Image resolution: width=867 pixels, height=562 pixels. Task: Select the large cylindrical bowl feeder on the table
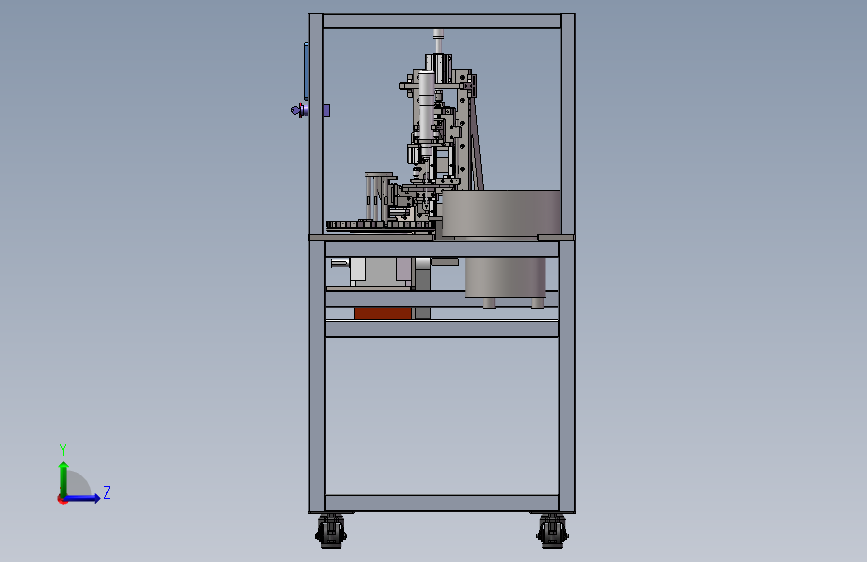(502, 214)
